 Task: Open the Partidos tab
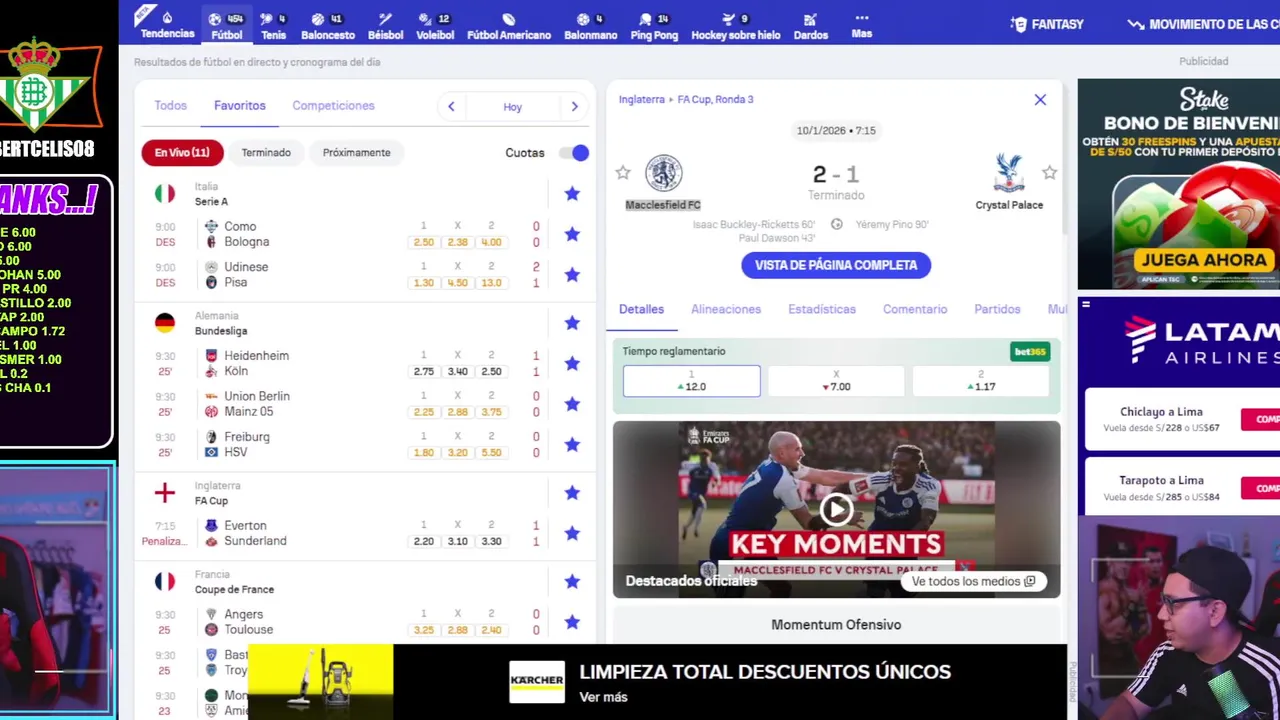[997, 309]
